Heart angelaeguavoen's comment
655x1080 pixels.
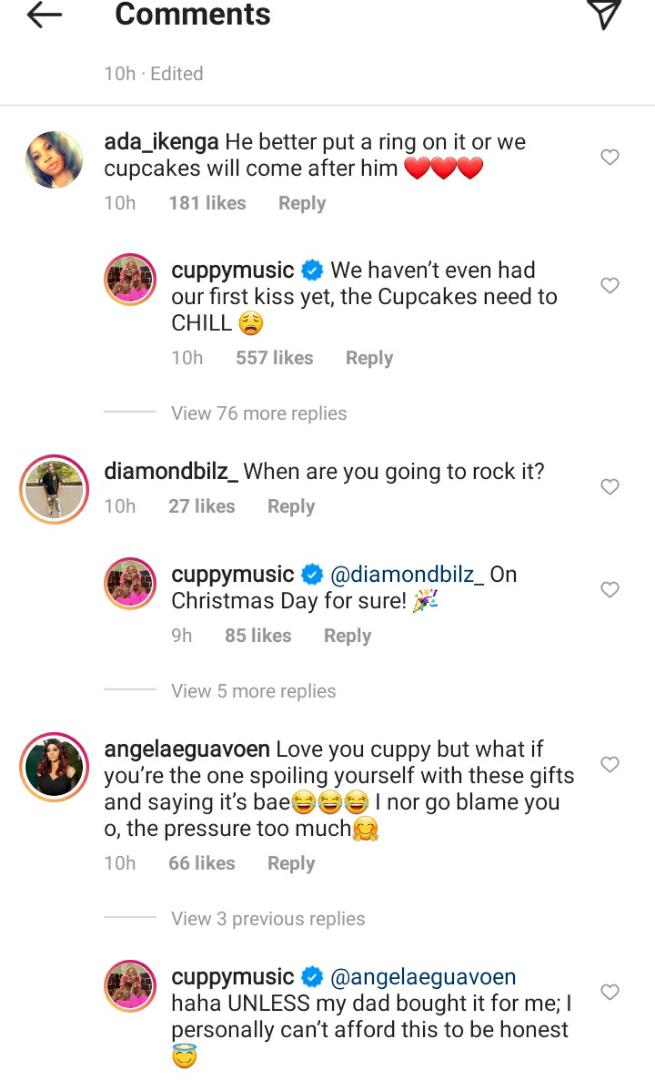click(609, 765)
